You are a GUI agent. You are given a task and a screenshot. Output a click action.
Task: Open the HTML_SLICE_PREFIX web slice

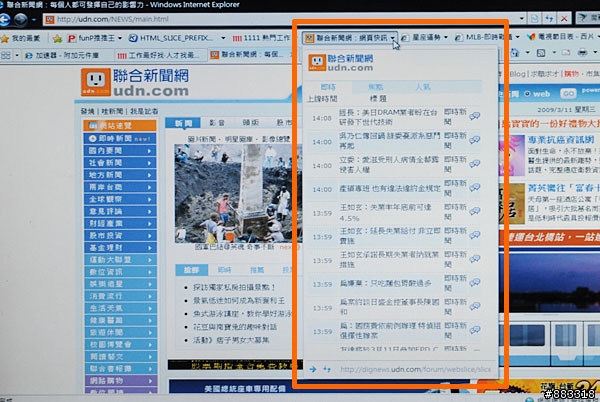(173, 38)
